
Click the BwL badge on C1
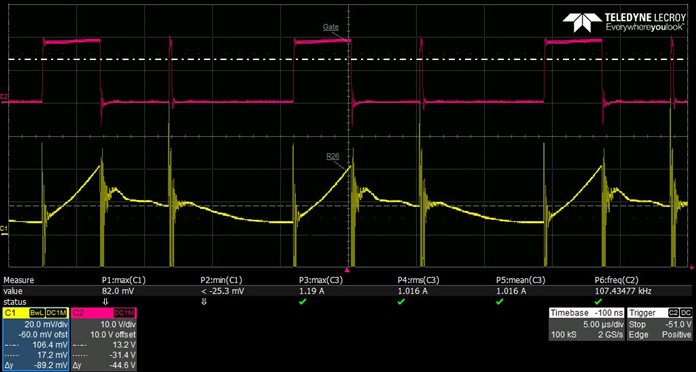click(38, 313)
